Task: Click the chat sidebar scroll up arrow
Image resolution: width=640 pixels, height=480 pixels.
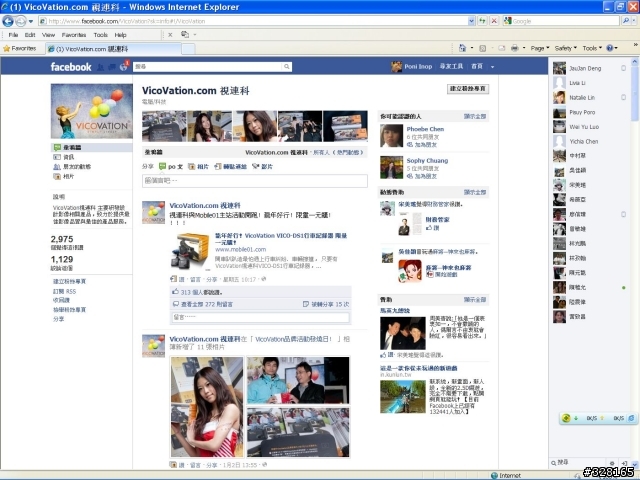Action: coord(635,62)
